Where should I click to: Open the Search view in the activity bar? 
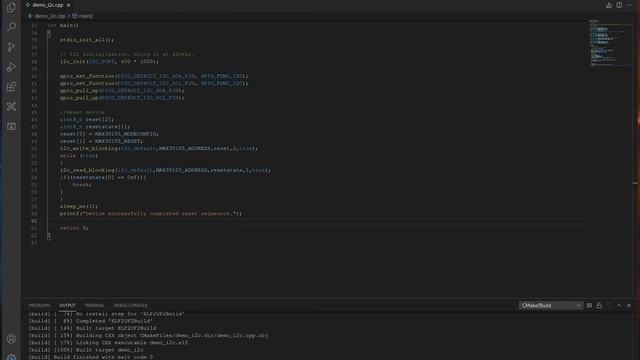[11, 27]
